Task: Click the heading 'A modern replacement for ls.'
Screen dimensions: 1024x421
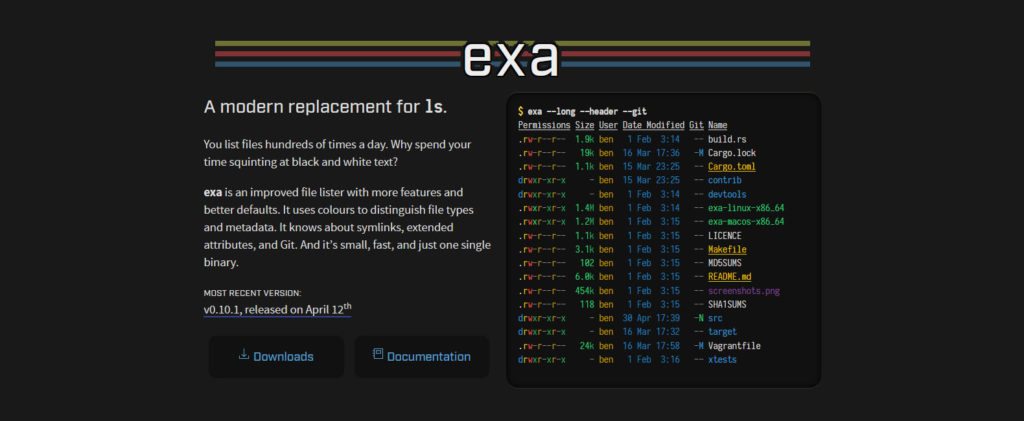Action: click(x=325, y=107)
